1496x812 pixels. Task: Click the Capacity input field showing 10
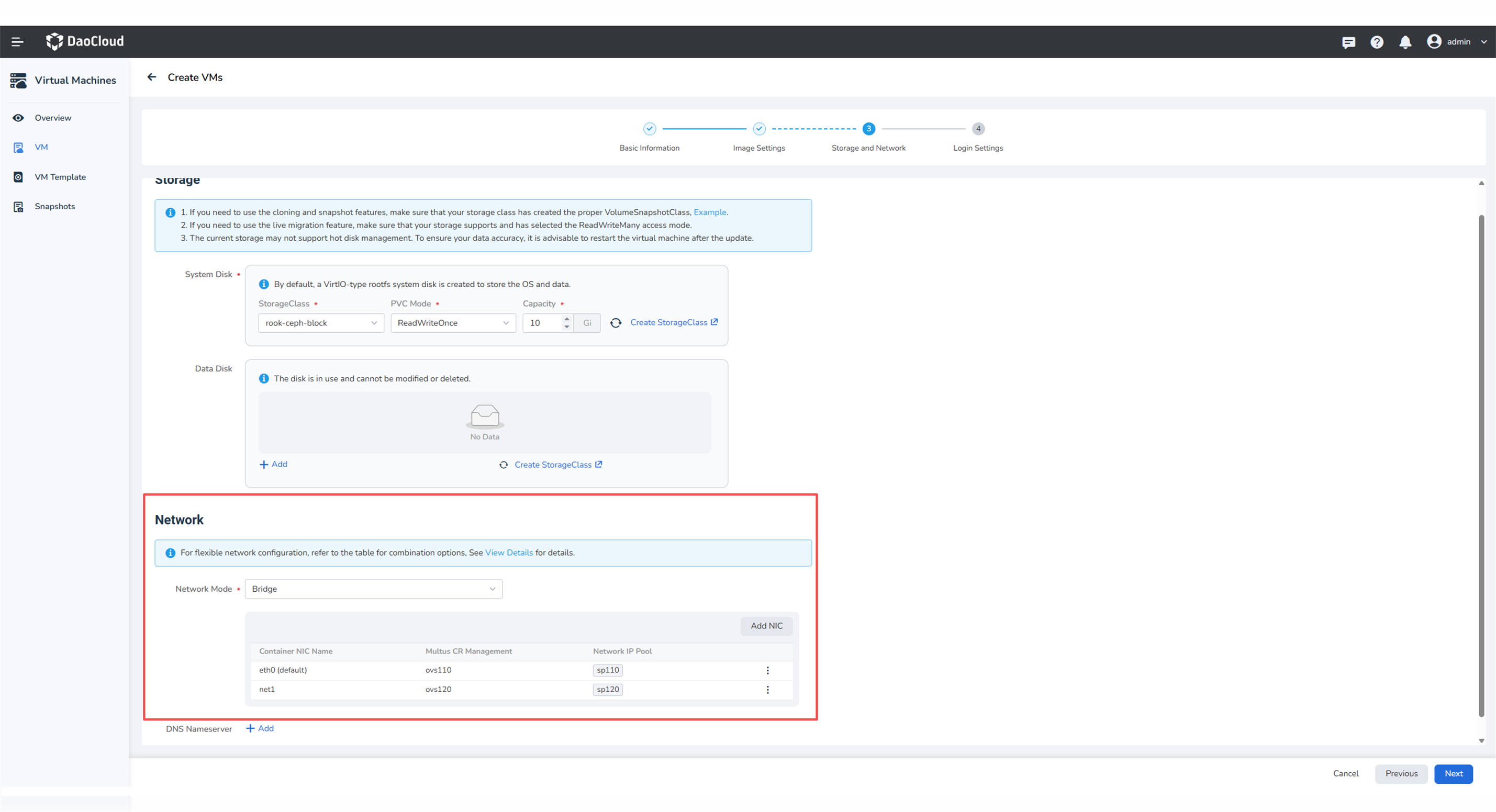tap(542, 323)
